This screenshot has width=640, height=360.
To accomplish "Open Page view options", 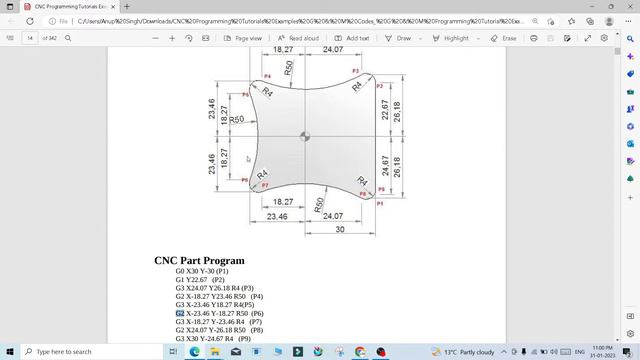I will point(243,38).
